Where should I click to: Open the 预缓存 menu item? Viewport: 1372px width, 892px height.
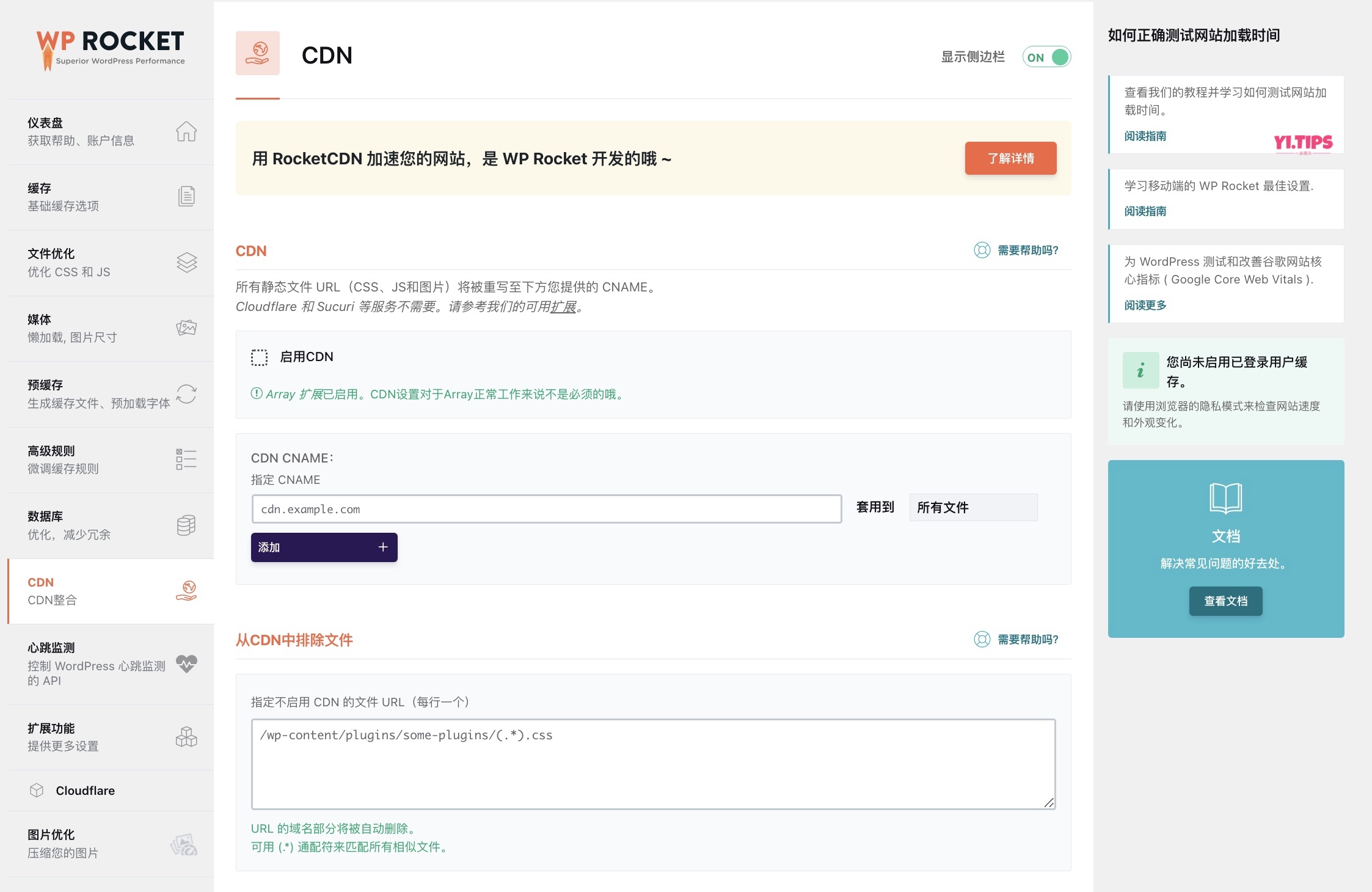click(x=111, y=395)
